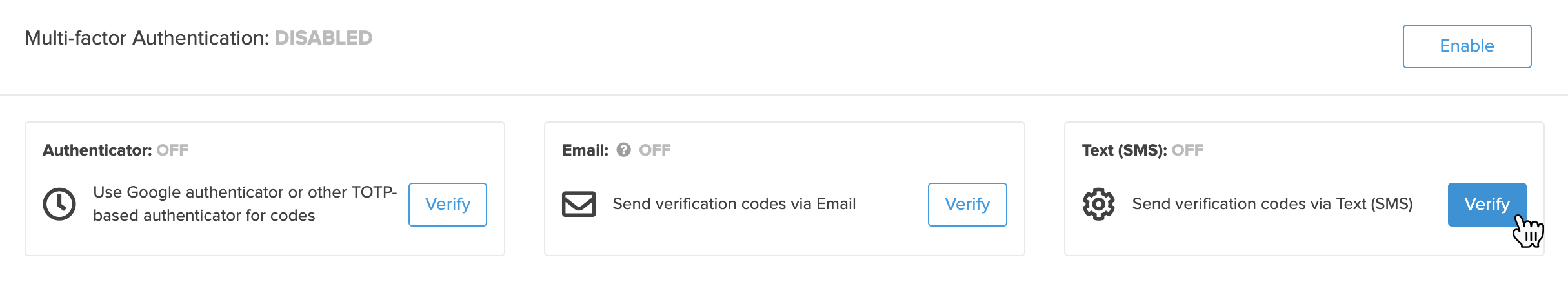This screenshot has width=1568, height=284.
Task: Click the Text (SMS) OFF status text
Action: (x=1188, y=150)
